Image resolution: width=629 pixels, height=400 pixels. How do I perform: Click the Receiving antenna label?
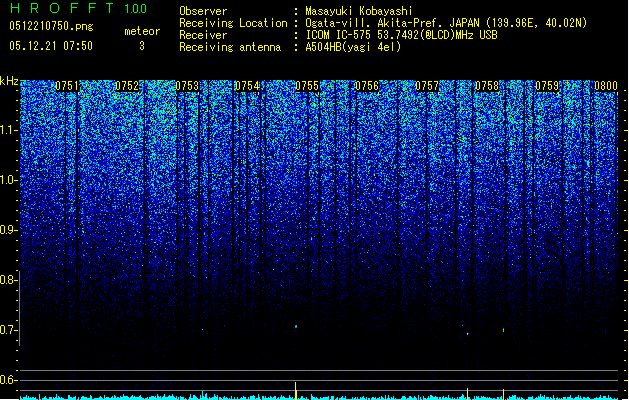click(230, 47)
